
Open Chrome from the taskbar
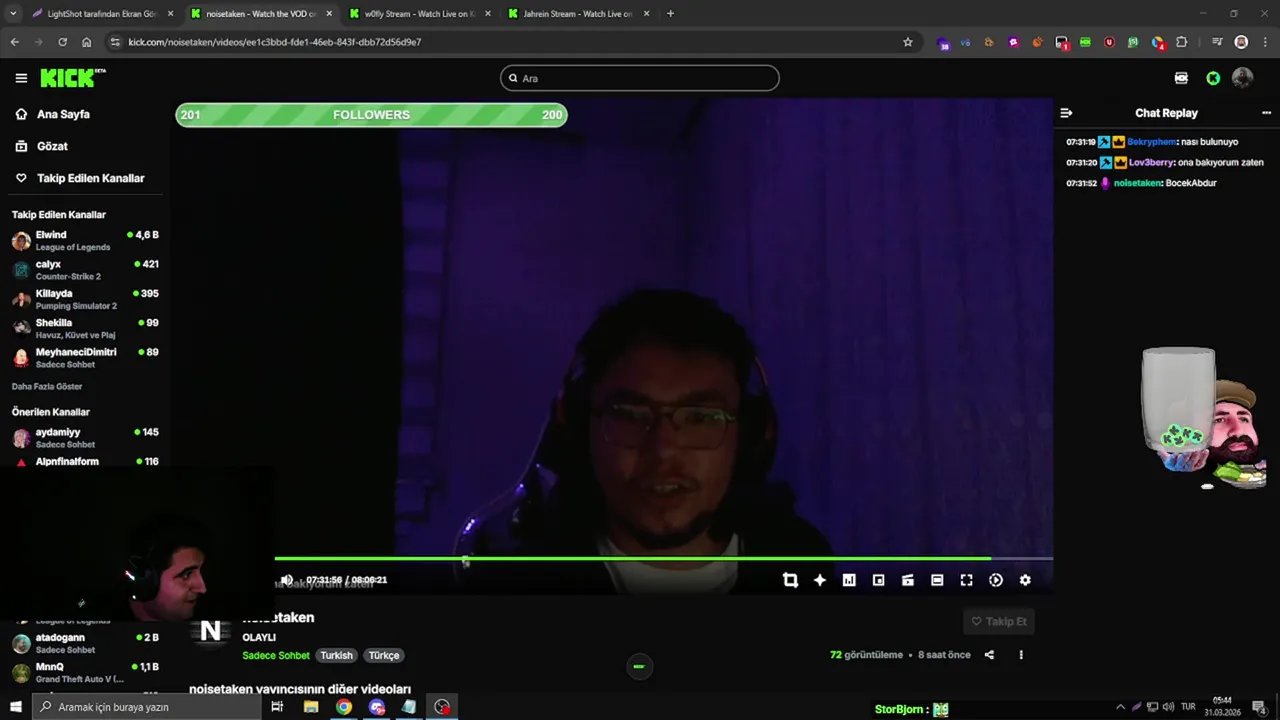[x=344, y=707]
